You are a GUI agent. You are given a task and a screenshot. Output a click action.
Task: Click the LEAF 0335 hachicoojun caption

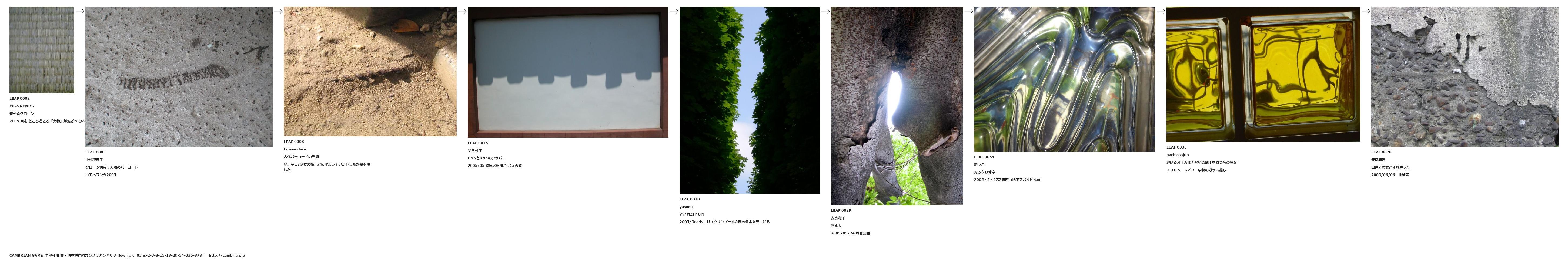pyautogui.click(x=1177, y=155)
